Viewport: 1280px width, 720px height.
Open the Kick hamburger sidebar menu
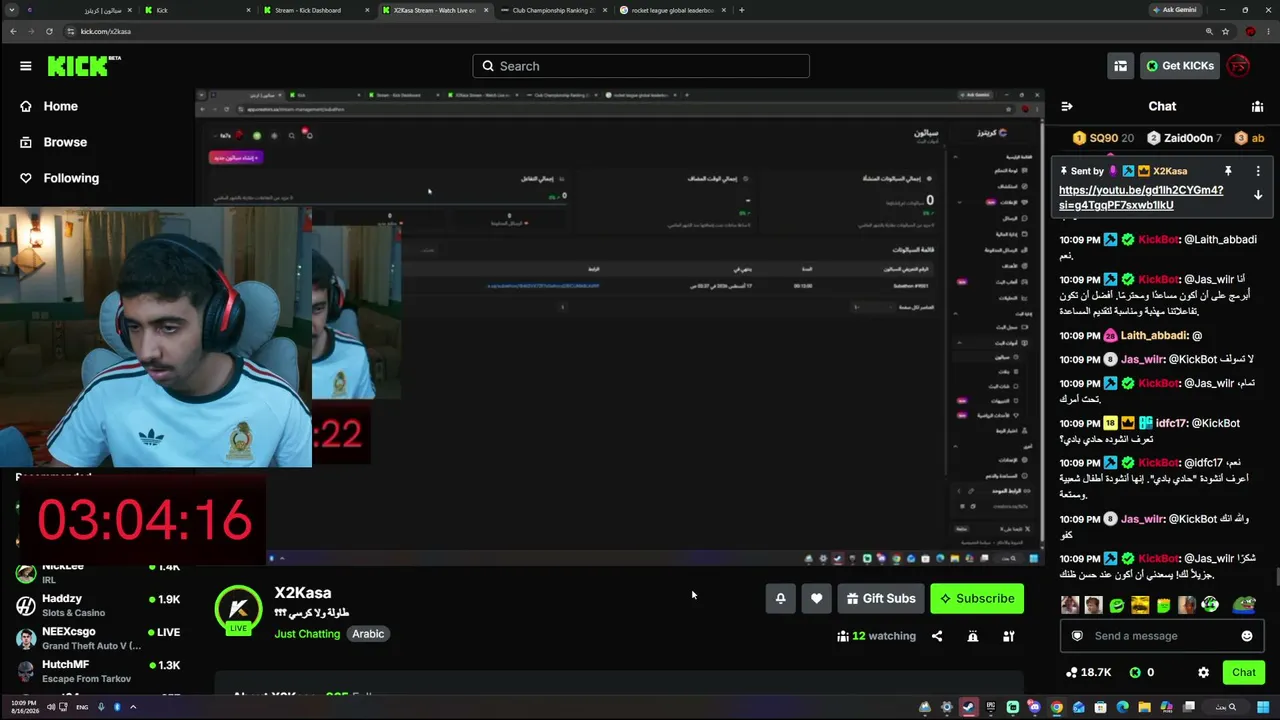pyautogui.click(x=25, y=66)
